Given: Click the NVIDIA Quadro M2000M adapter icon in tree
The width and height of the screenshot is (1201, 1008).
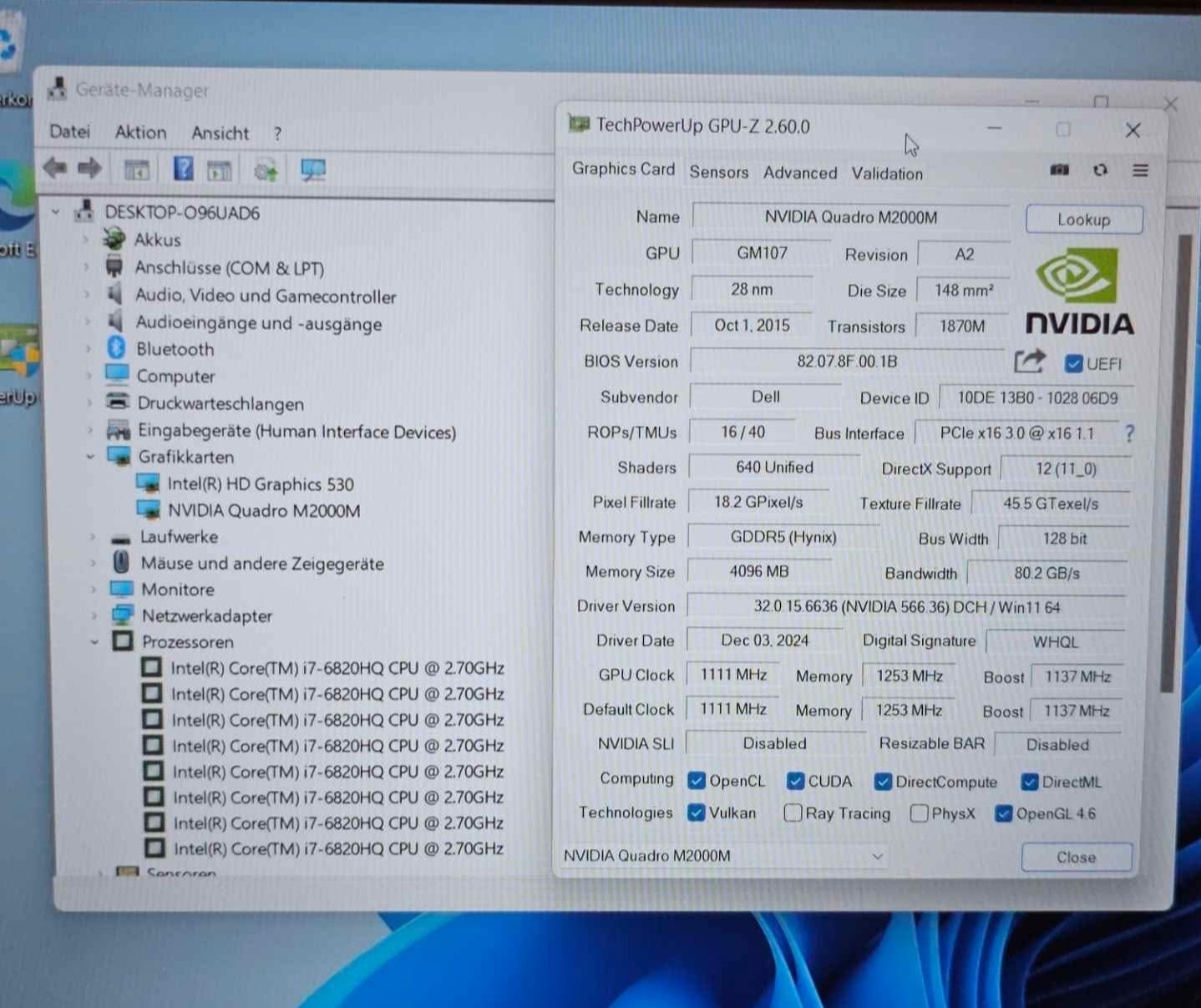Looking at the screenshot, I should (148, 509).
